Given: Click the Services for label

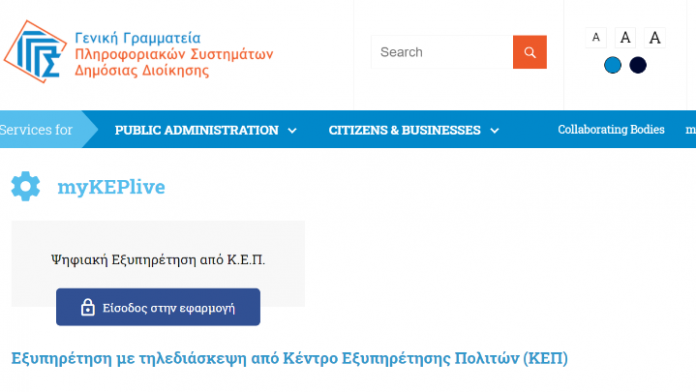Looking at the screenshot, I should click(36, 130).
